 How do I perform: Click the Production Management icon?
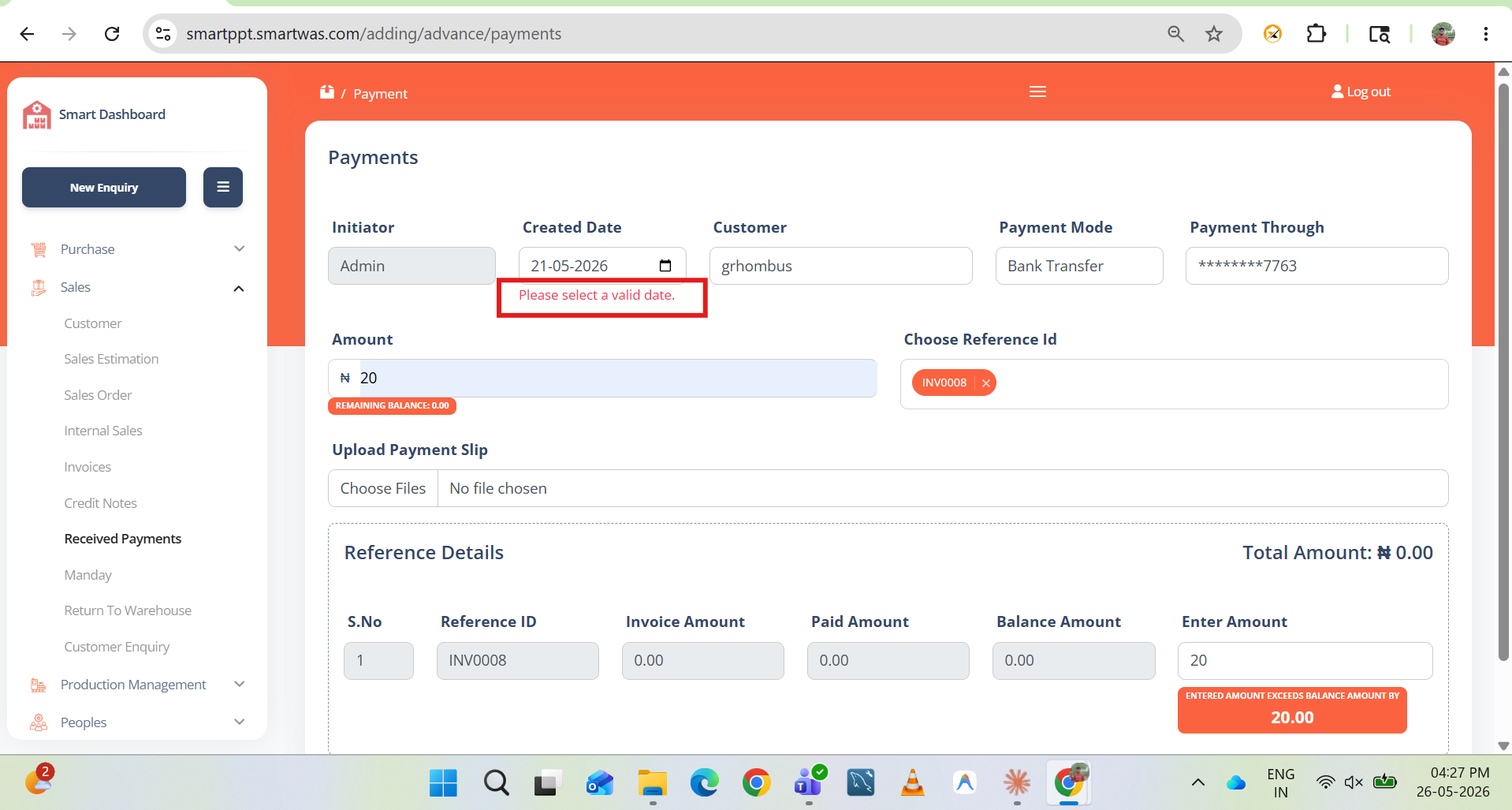point(38,685)
